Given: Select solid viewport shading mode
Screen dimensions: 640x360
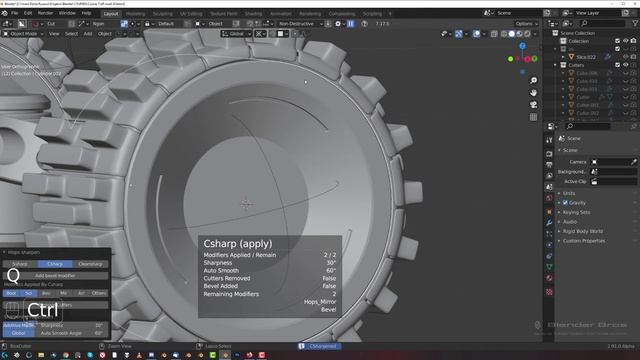Looking at the screenshot, I should [511, 34].
